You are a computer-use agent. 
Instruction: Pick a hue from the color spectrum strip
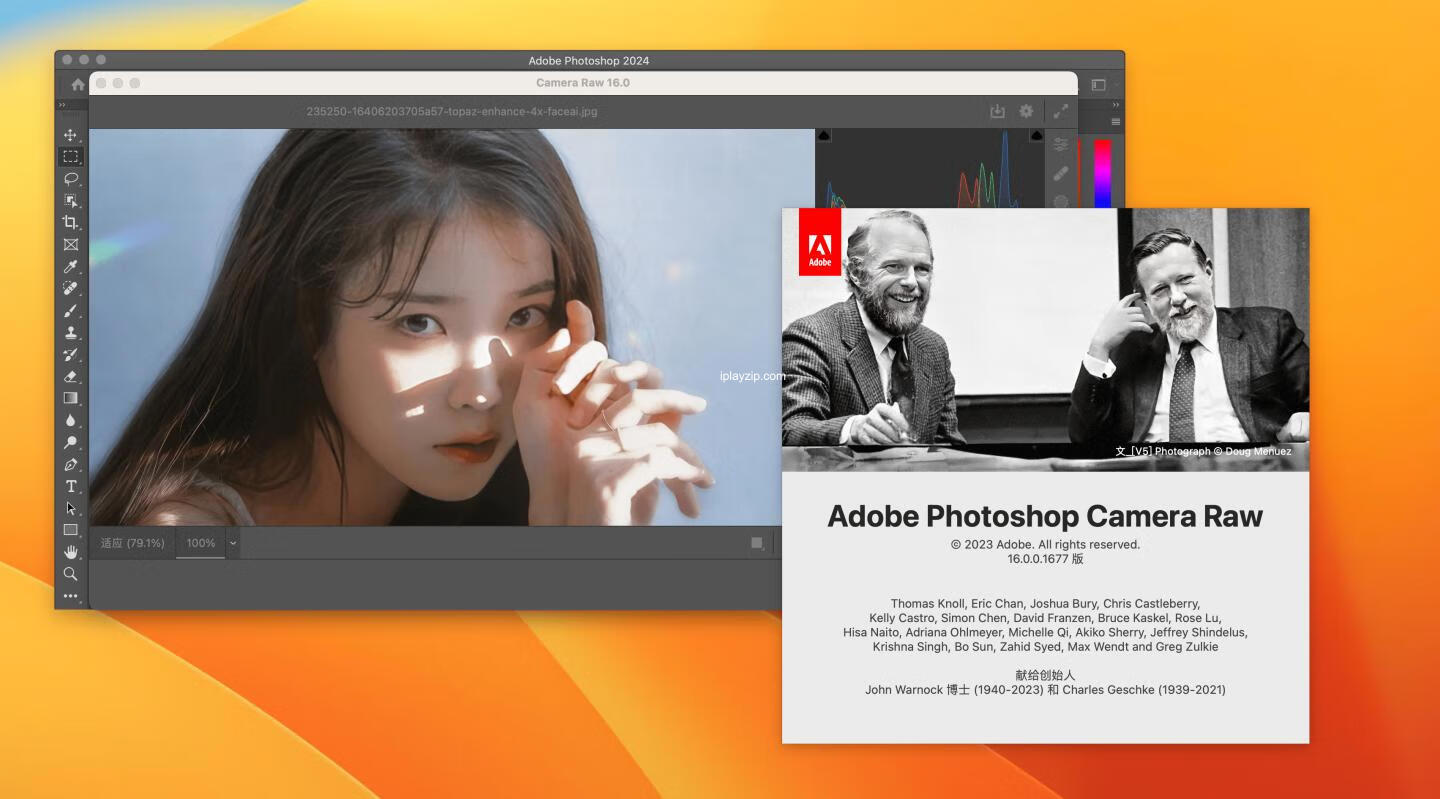1102,173
